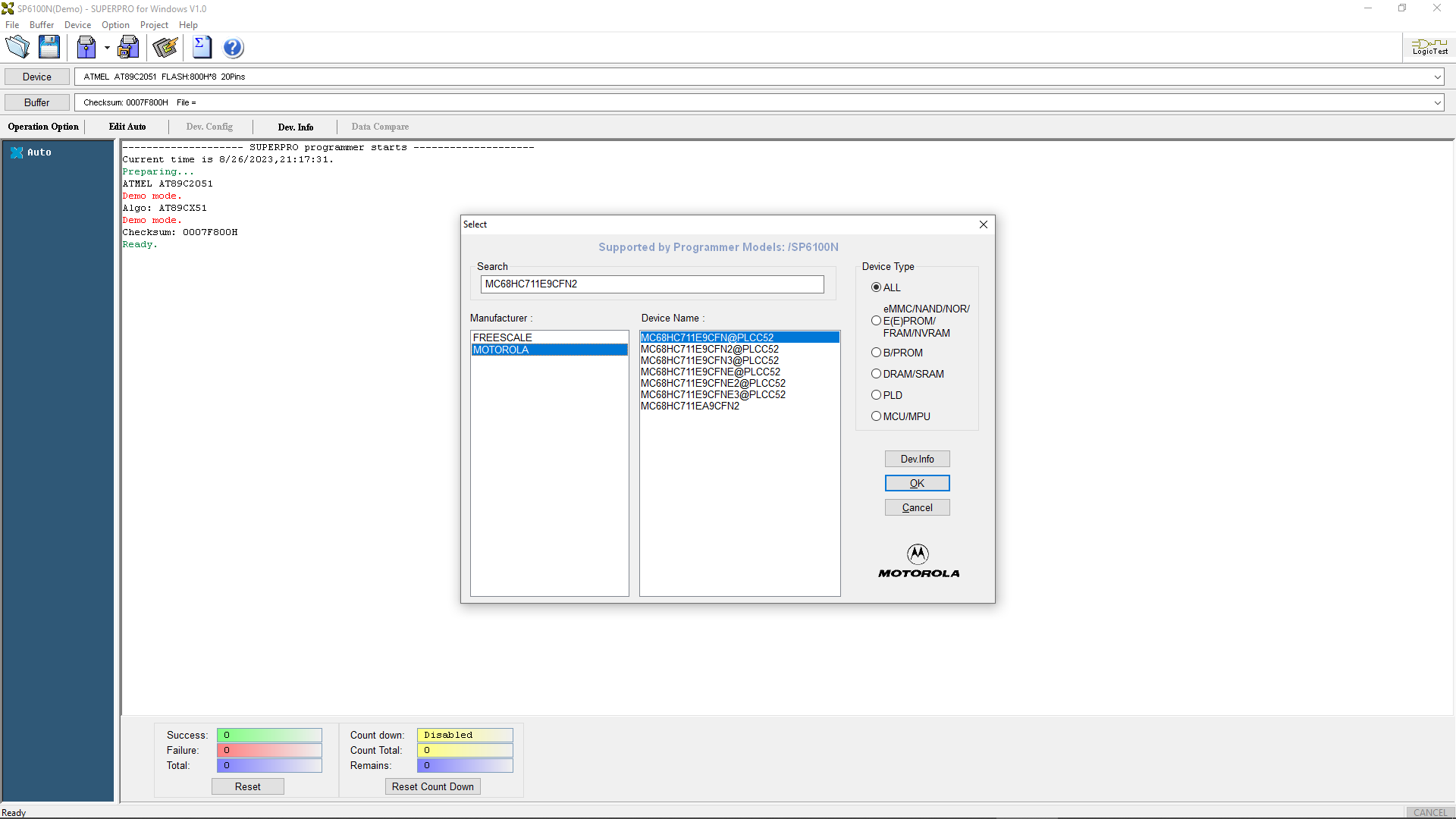Click 'Checksum: 0007F800H' log line
The width and height of the screenshot is (1456, 819).
click(x=180, y=232)
